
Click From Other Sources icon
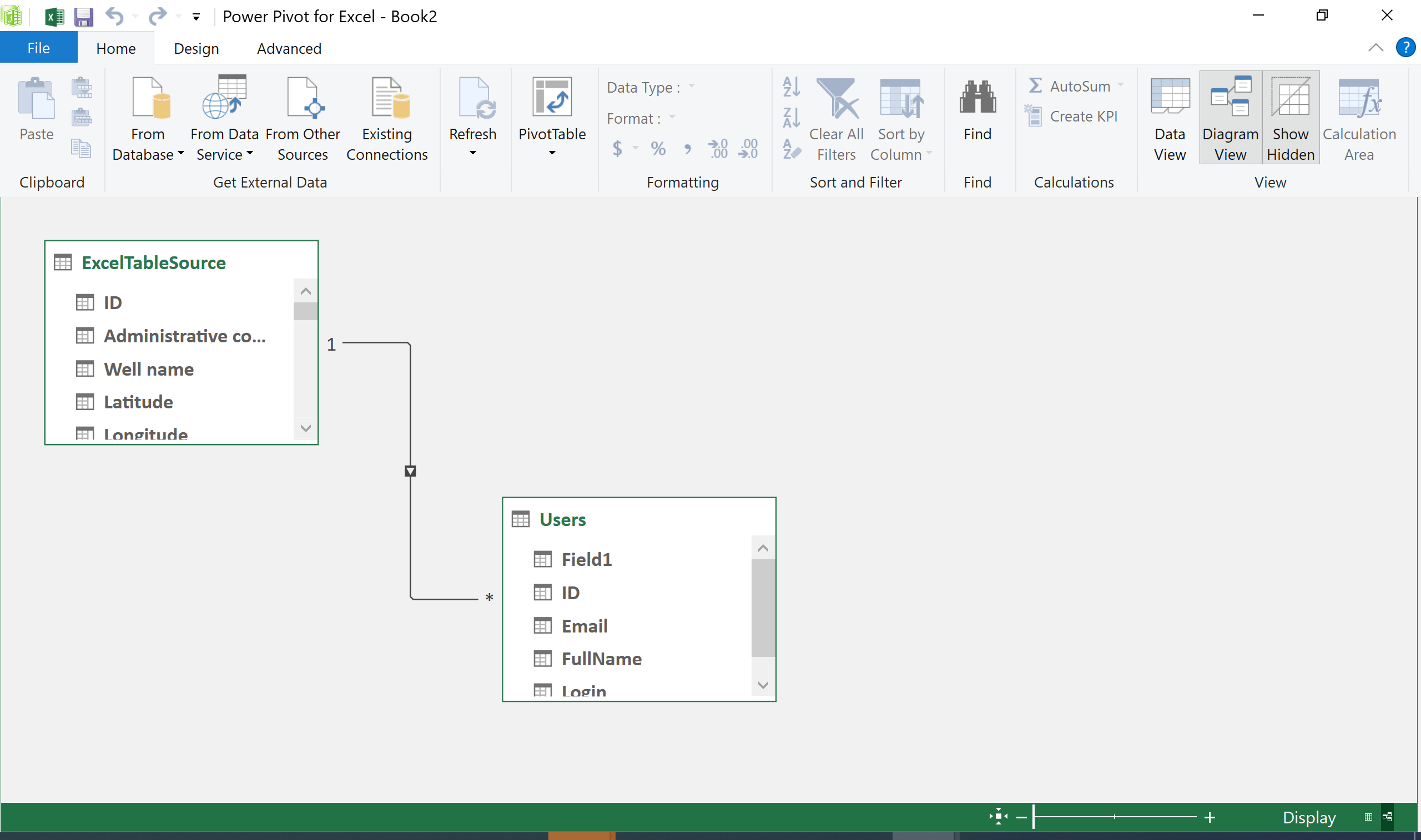306,97
